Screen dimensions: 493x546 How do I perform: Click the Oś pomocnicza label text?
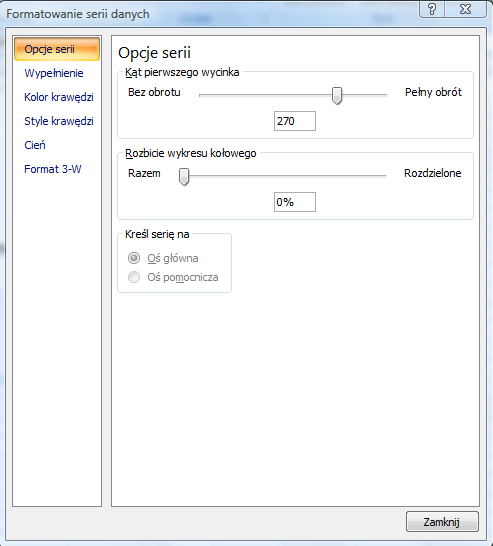tap(183, 278)
